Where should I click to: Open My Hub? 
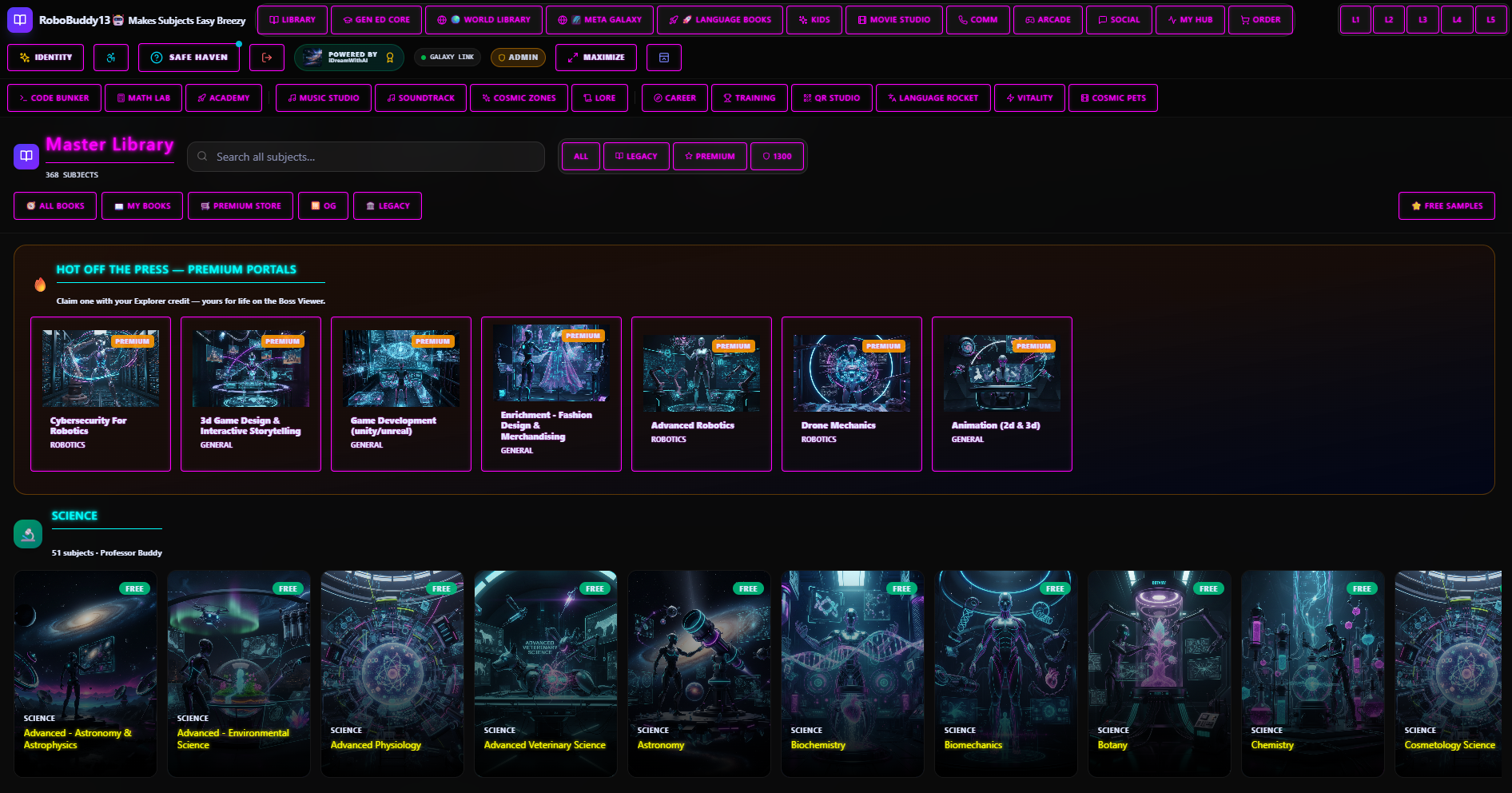1190,20
